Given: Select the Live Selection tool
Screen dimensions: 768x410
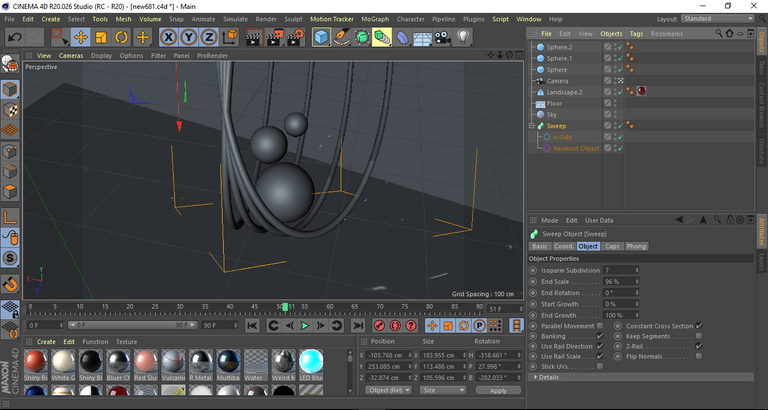Looking at the screenshot, I should tap(60, 37).
